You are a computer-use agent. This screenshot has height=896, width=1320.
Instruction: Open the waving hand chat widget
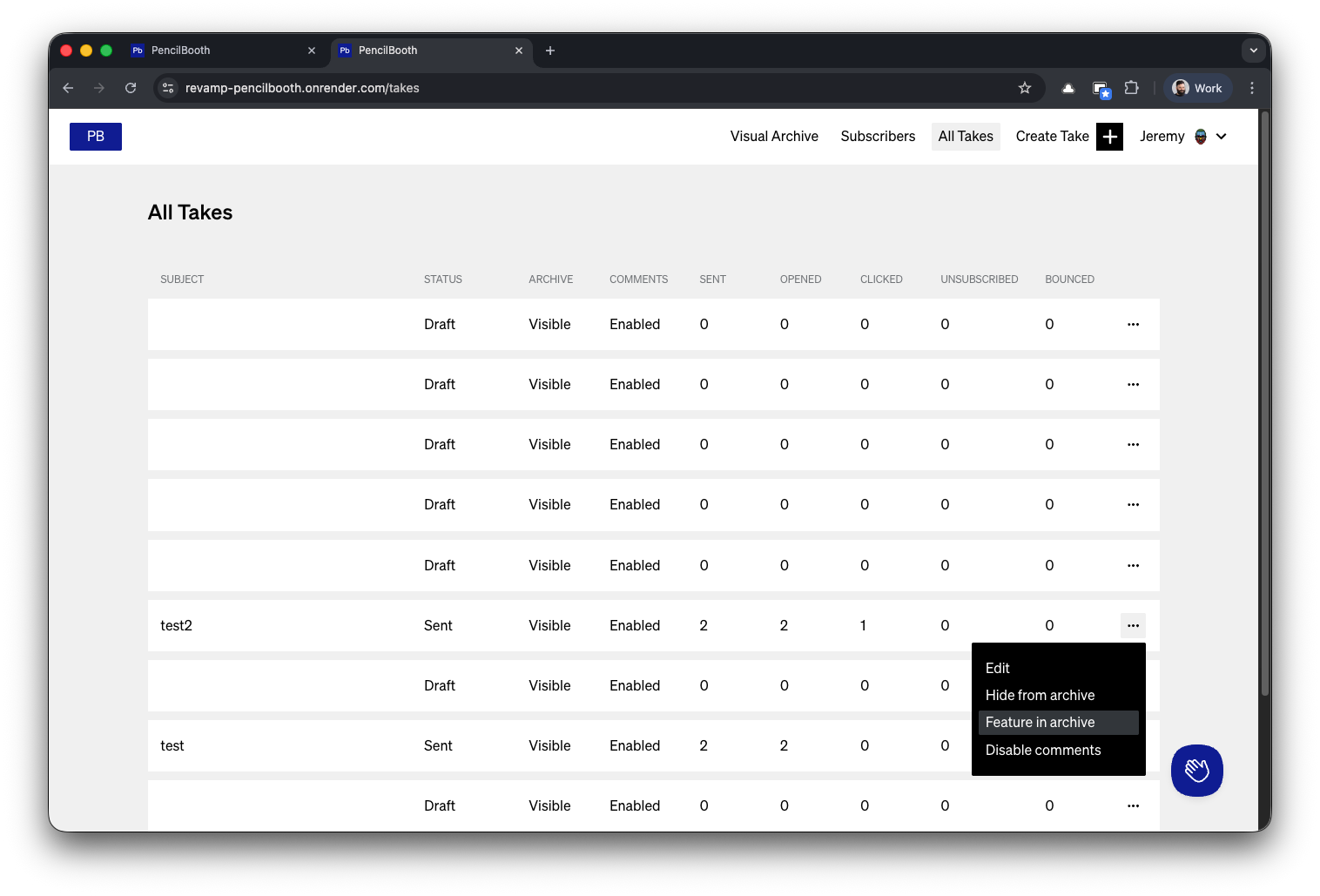pos(1196,771)
